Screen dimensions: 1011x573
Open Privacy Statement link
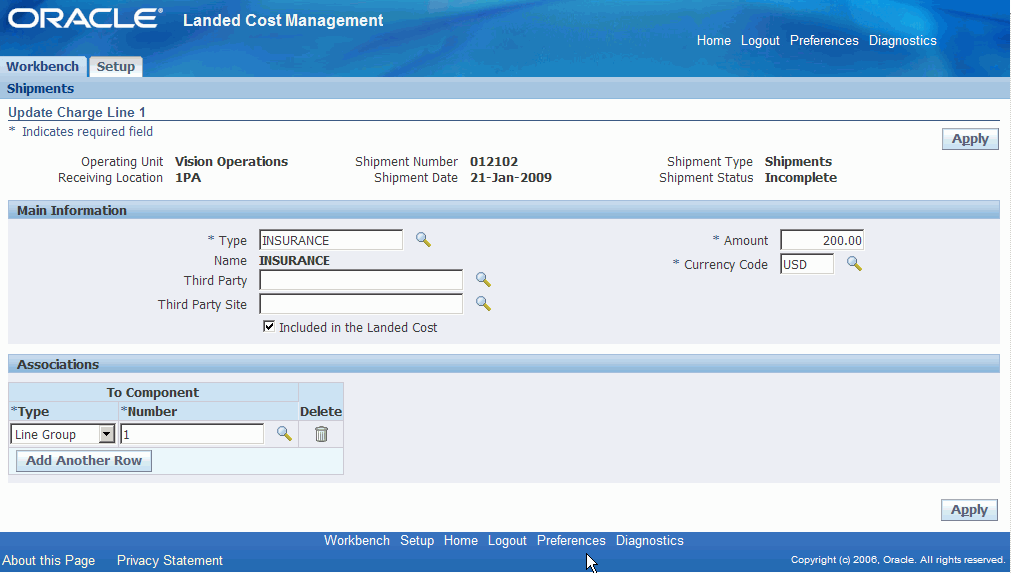(170, 560)
